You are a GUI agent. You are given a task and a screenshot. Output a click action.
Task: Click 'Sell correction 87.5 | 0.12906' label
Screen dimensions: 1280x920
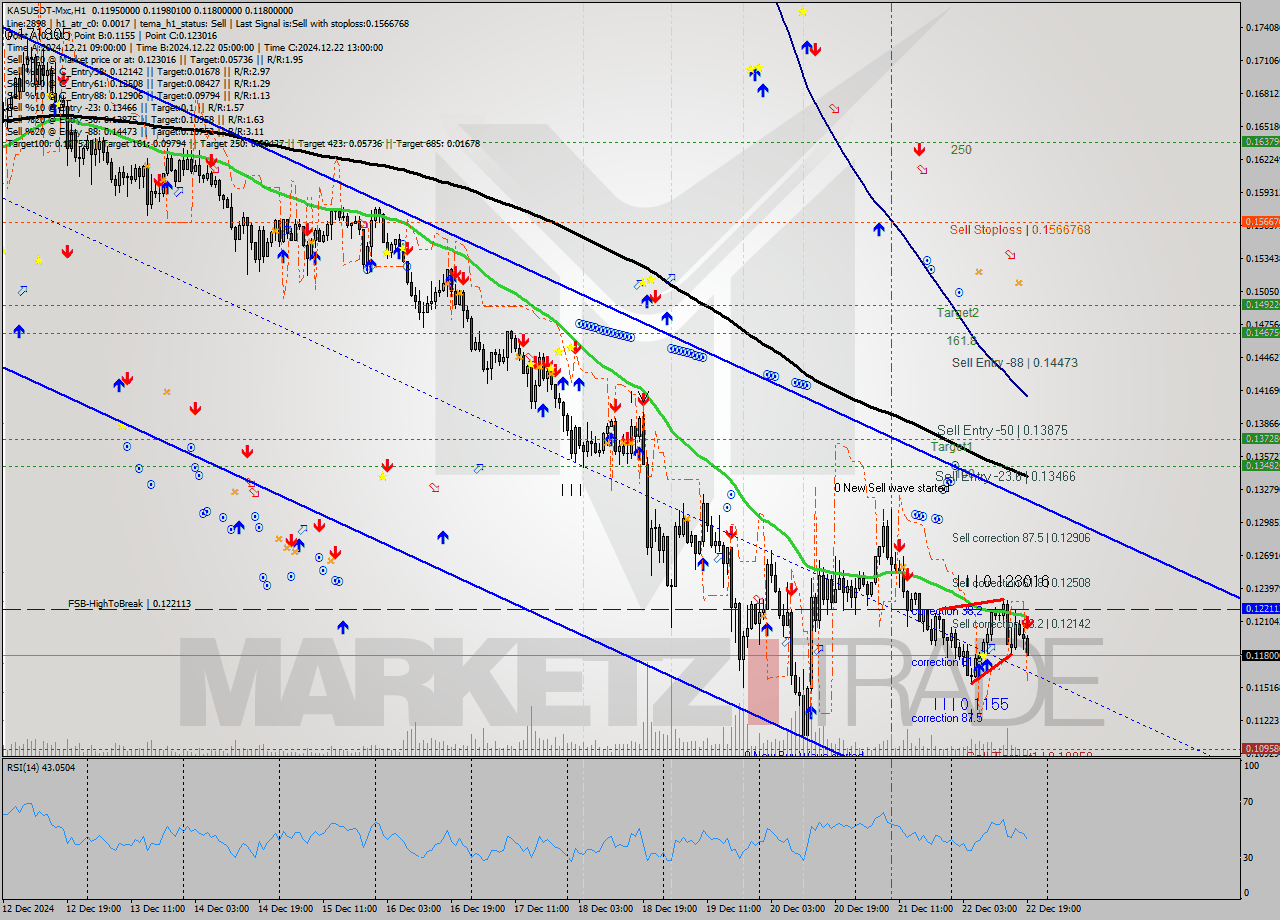click(1021, 538)
